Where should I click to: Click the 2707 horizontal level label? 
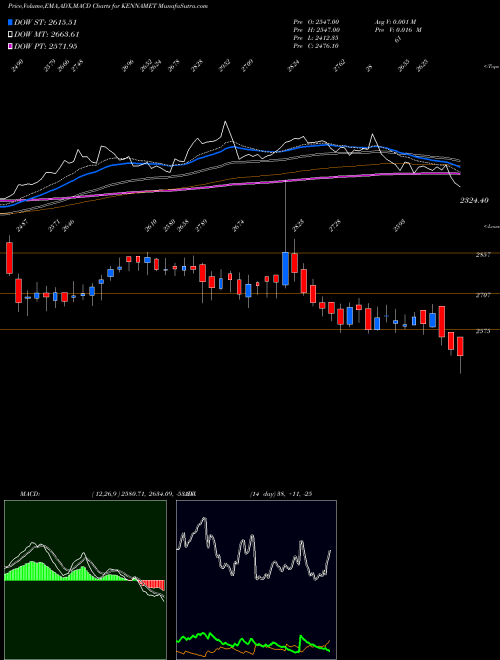click(x=483, y=295)
